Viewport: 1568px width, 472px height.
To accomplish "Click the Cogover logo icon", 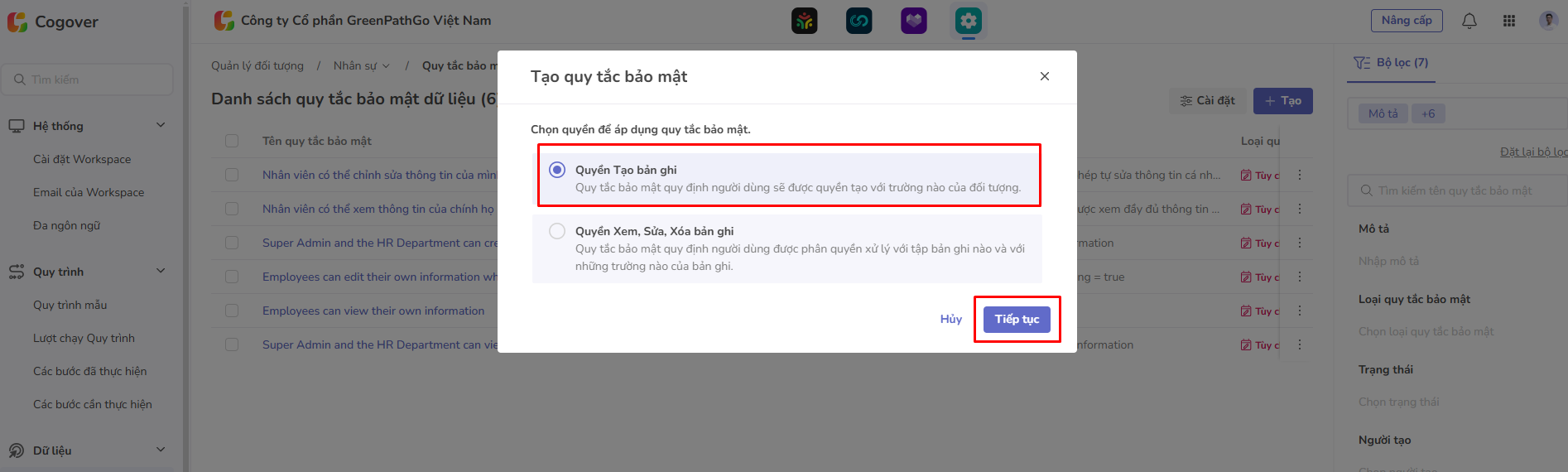I will coord(17,22).
